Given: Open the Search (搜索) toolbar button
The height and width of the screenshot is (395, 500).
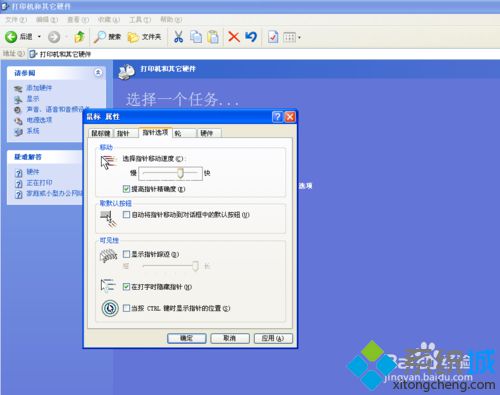Looking at the screenshot, I should tap(107, 37).
